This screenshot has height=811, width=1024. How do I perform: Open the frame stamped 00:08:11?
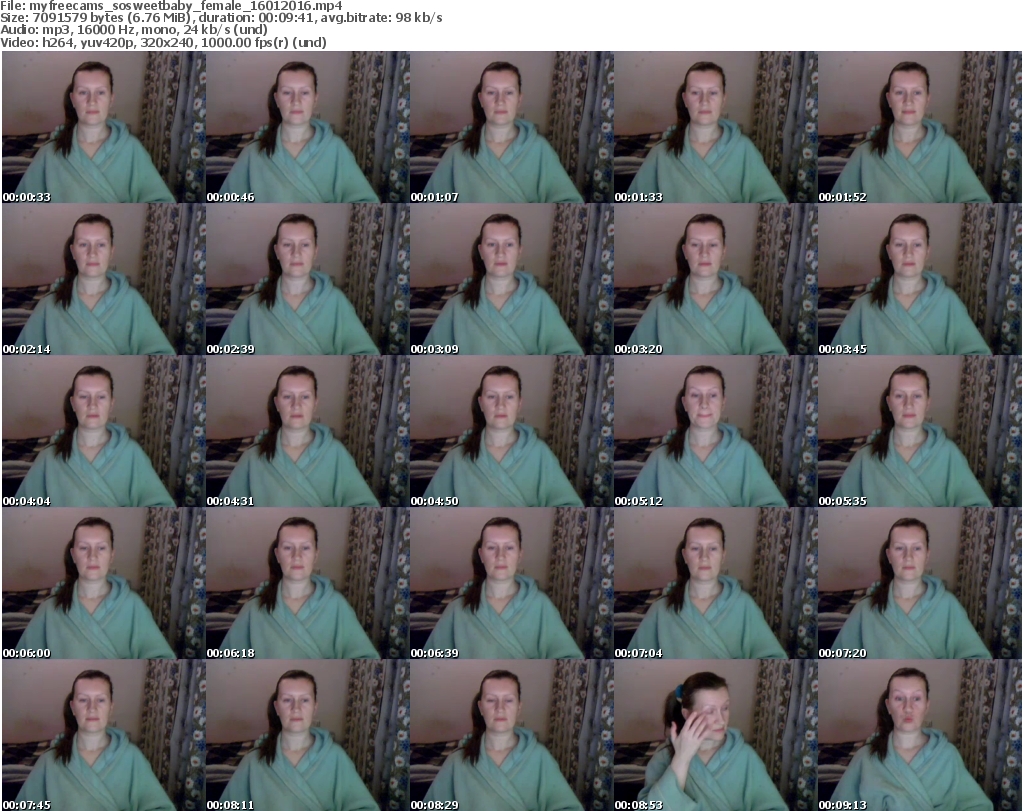pyautogui.click(x=308, y=735)
